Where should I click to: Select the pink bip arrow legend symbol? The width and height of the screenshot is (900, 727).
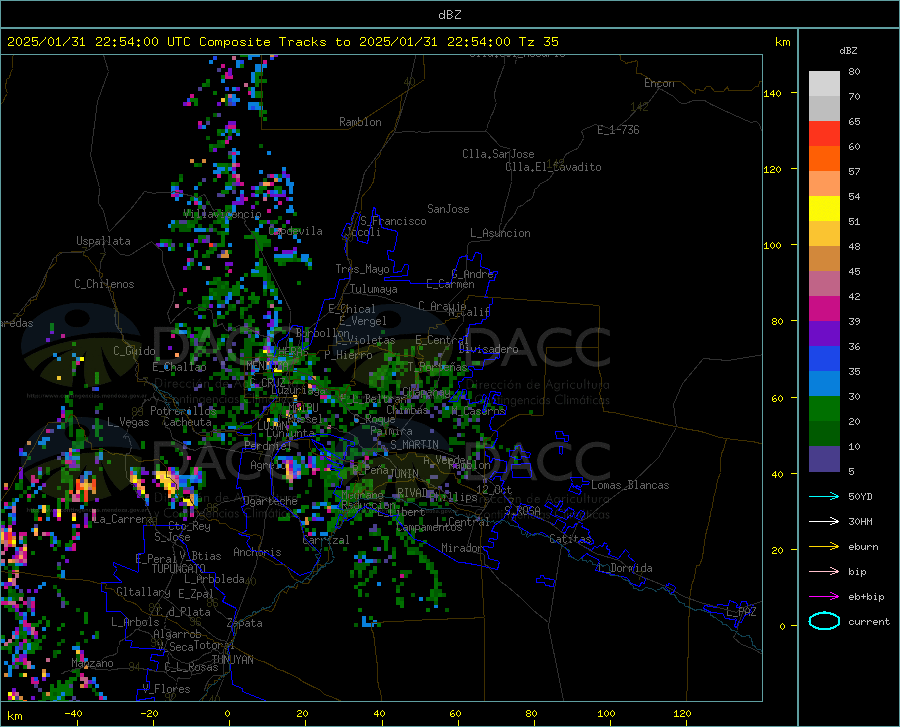824,571
